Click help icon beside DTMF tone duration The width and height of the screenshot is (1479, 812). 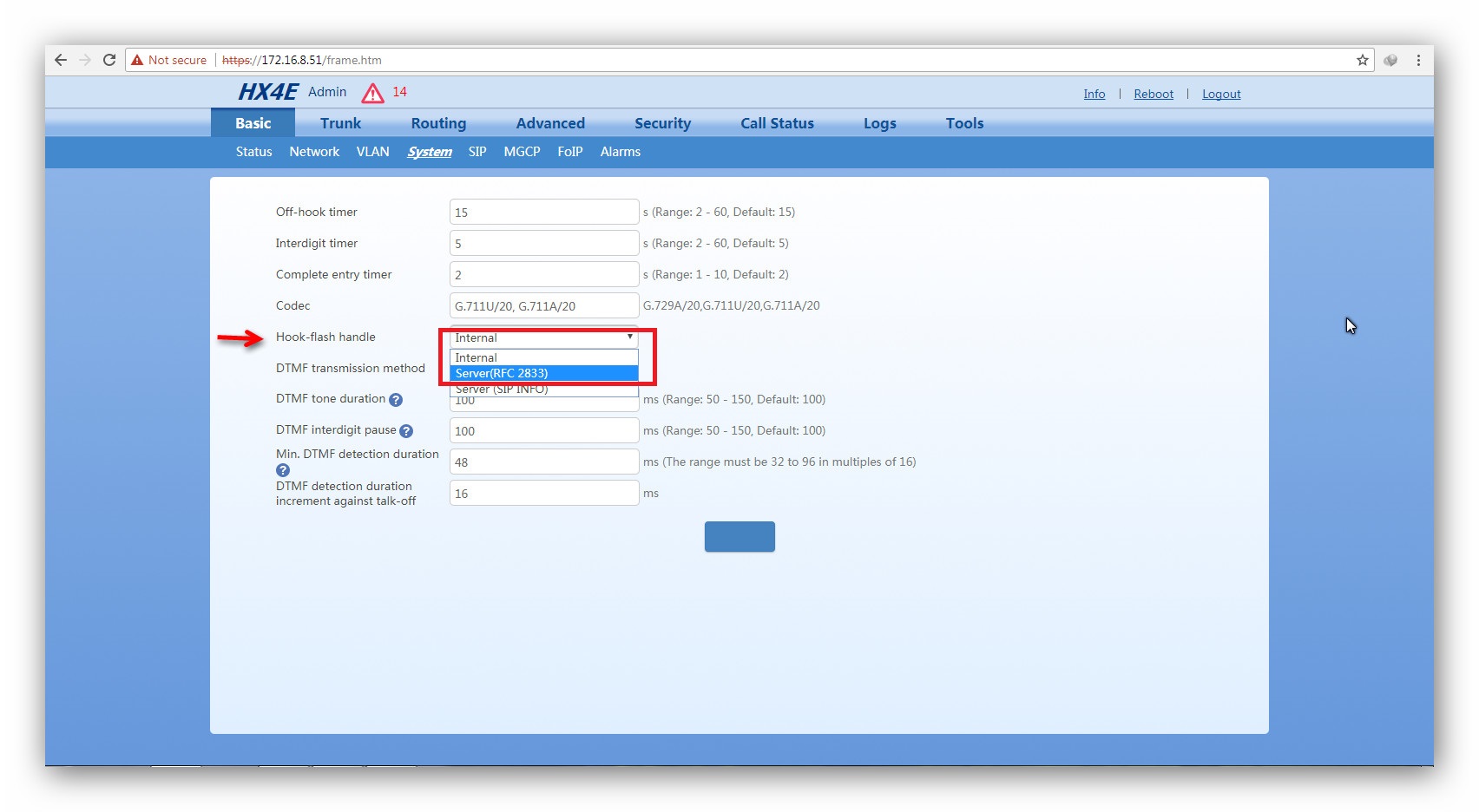pyautogui.click(x=396, y=400)
